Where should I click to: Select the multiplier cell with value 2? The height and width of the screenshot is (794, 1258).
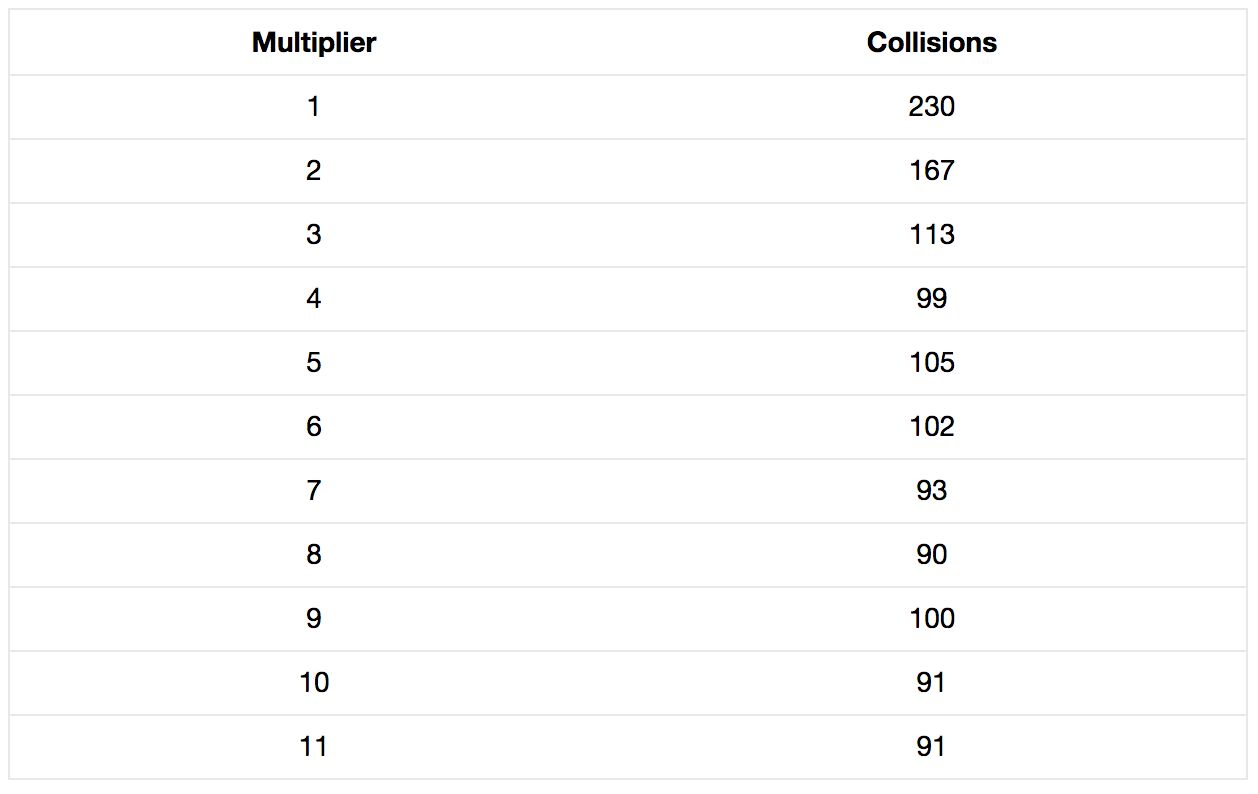[x=314, y=171]
